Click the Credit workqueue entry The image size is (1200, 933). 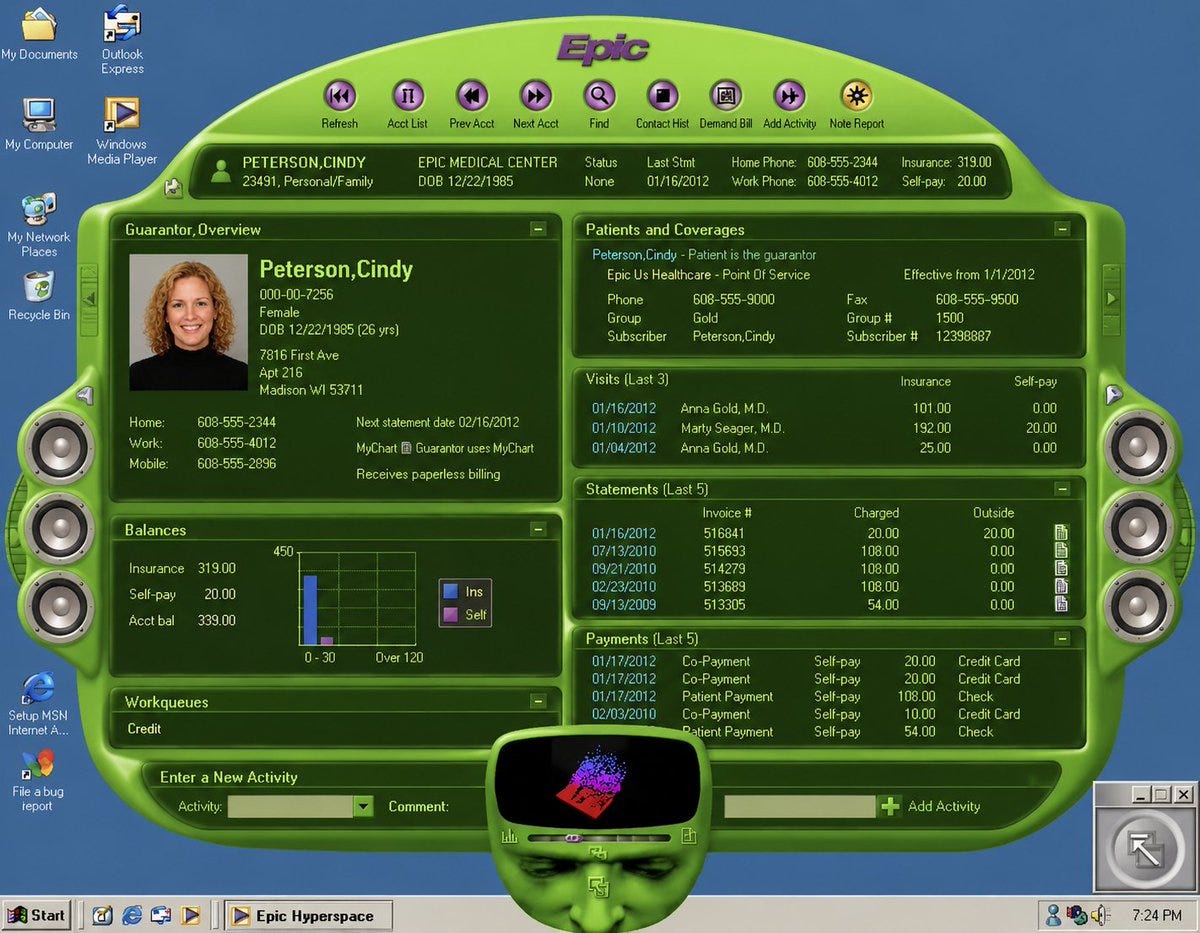(x=144, y=729)
